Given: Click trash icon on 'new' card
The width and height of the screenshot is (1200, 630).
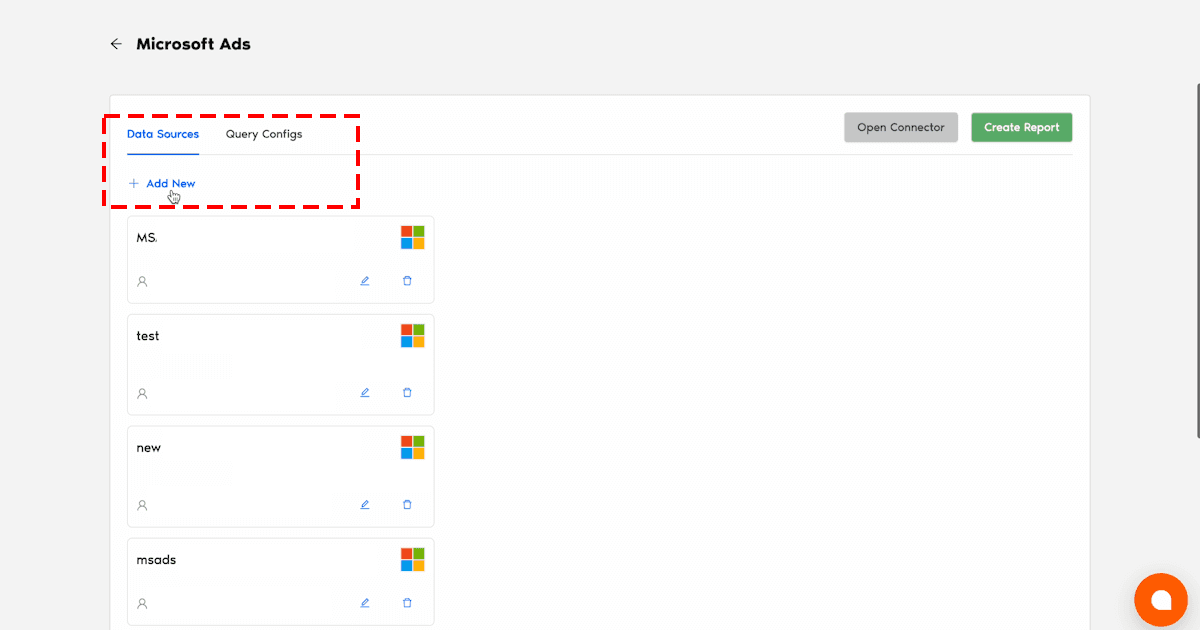Looking at the screenshot, I should [407, 505].
